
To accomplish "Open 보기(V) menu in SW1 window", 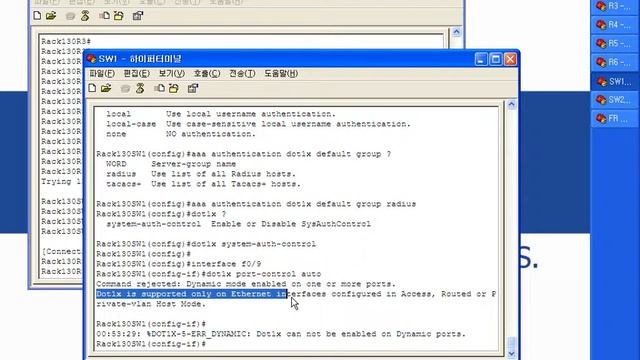I will pos(172,73).
